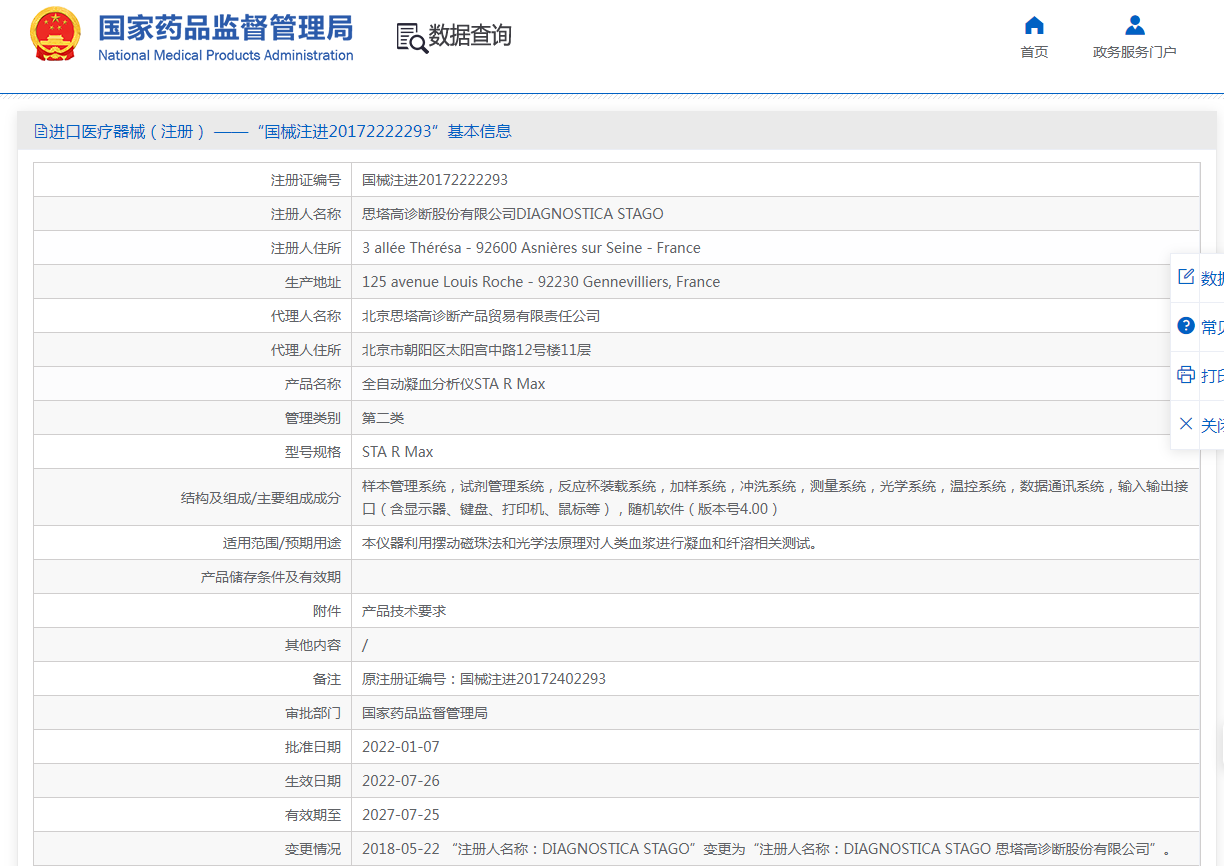The image size is (1224, 866).
Task: Click 原注册证编号 remark value
Action: coord(484,679)
